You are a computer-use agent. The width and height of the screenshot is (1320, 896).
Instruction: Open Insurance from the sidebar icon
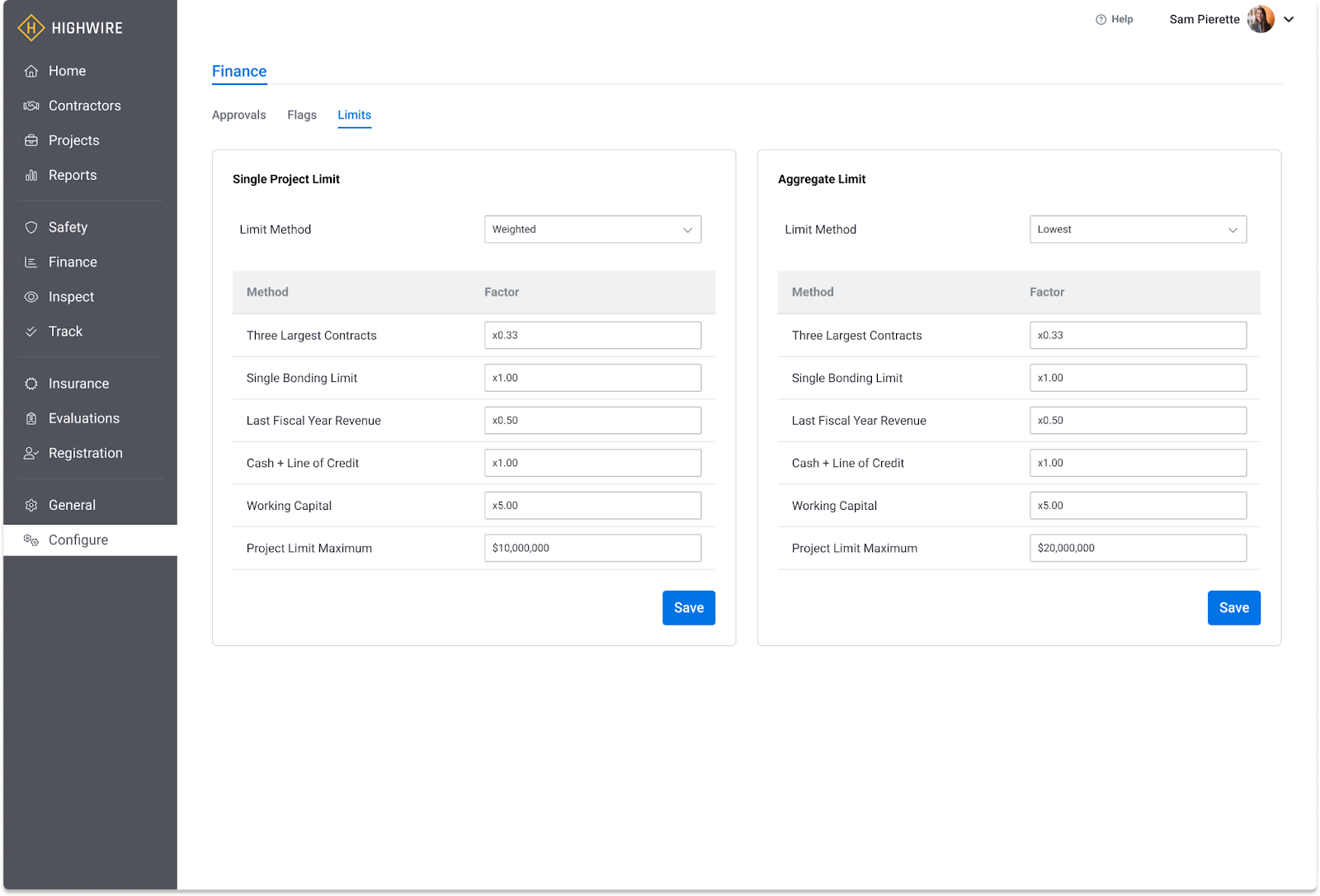(x=31, y=384)
